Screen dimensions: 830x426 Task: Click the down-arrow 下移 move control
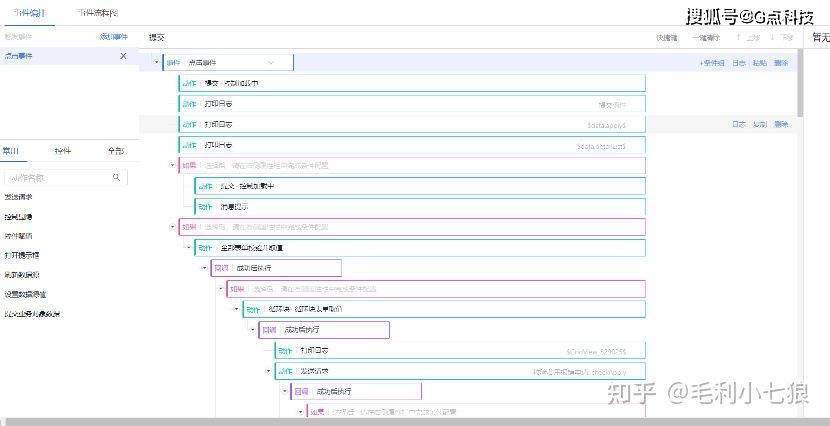tap(781, 38)
